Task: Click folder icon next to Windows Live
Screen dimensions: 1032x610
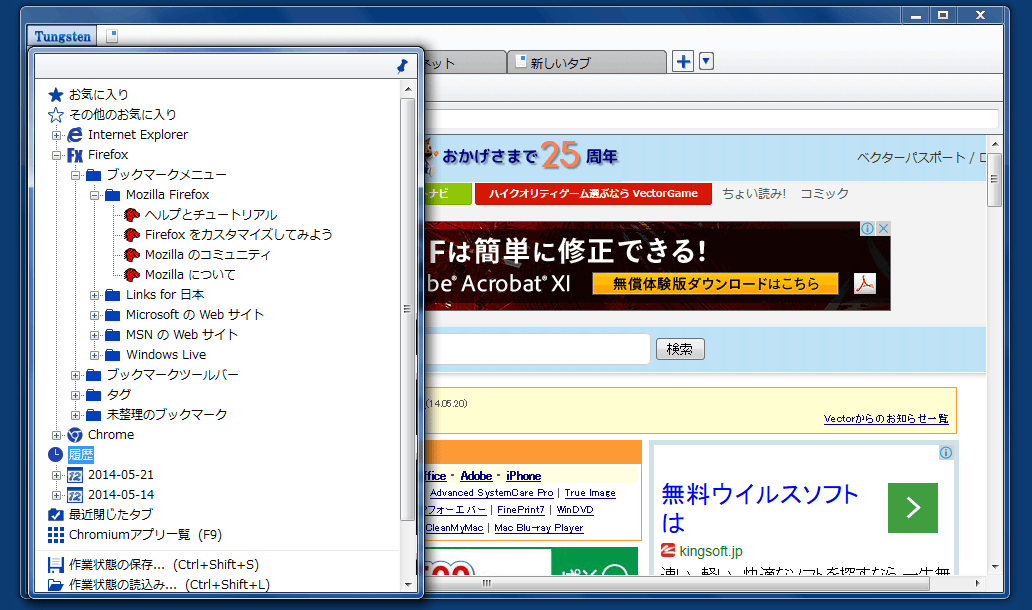Action: (113, 355)
